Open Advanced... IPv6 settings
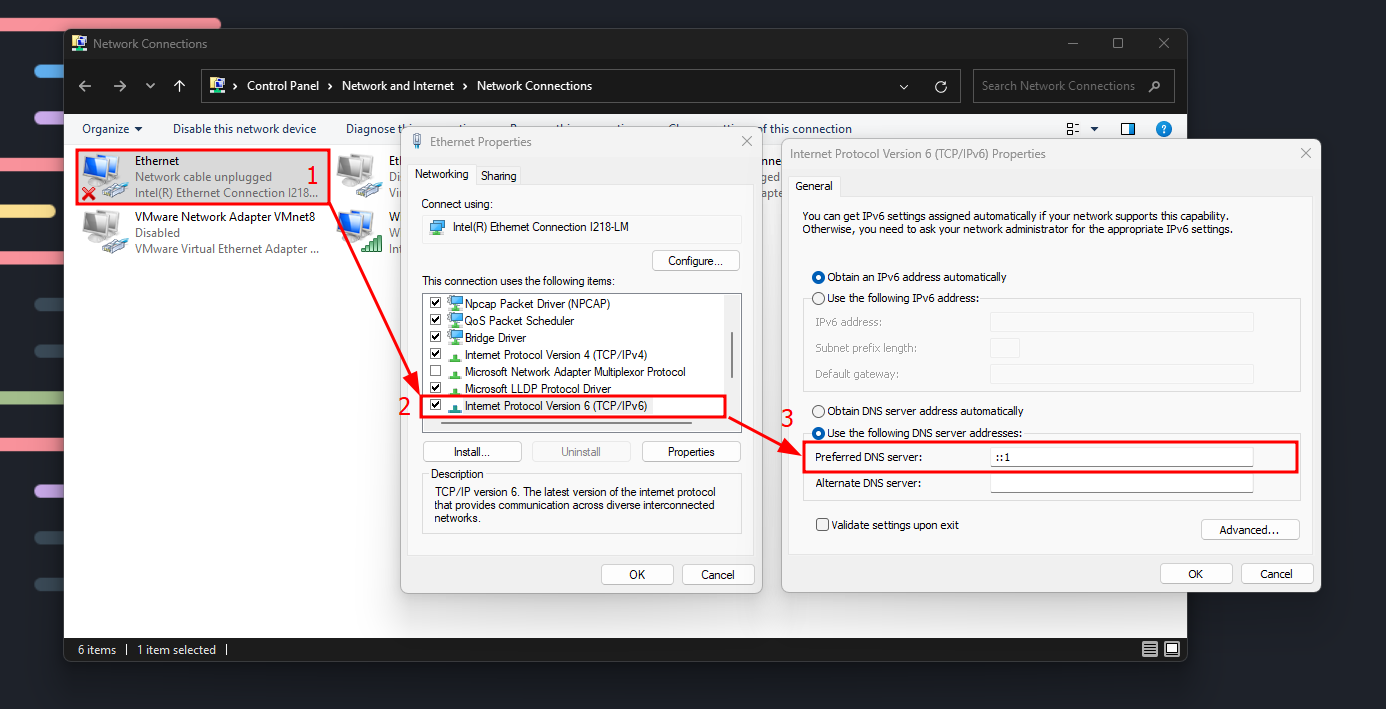 pos(1249,530)
